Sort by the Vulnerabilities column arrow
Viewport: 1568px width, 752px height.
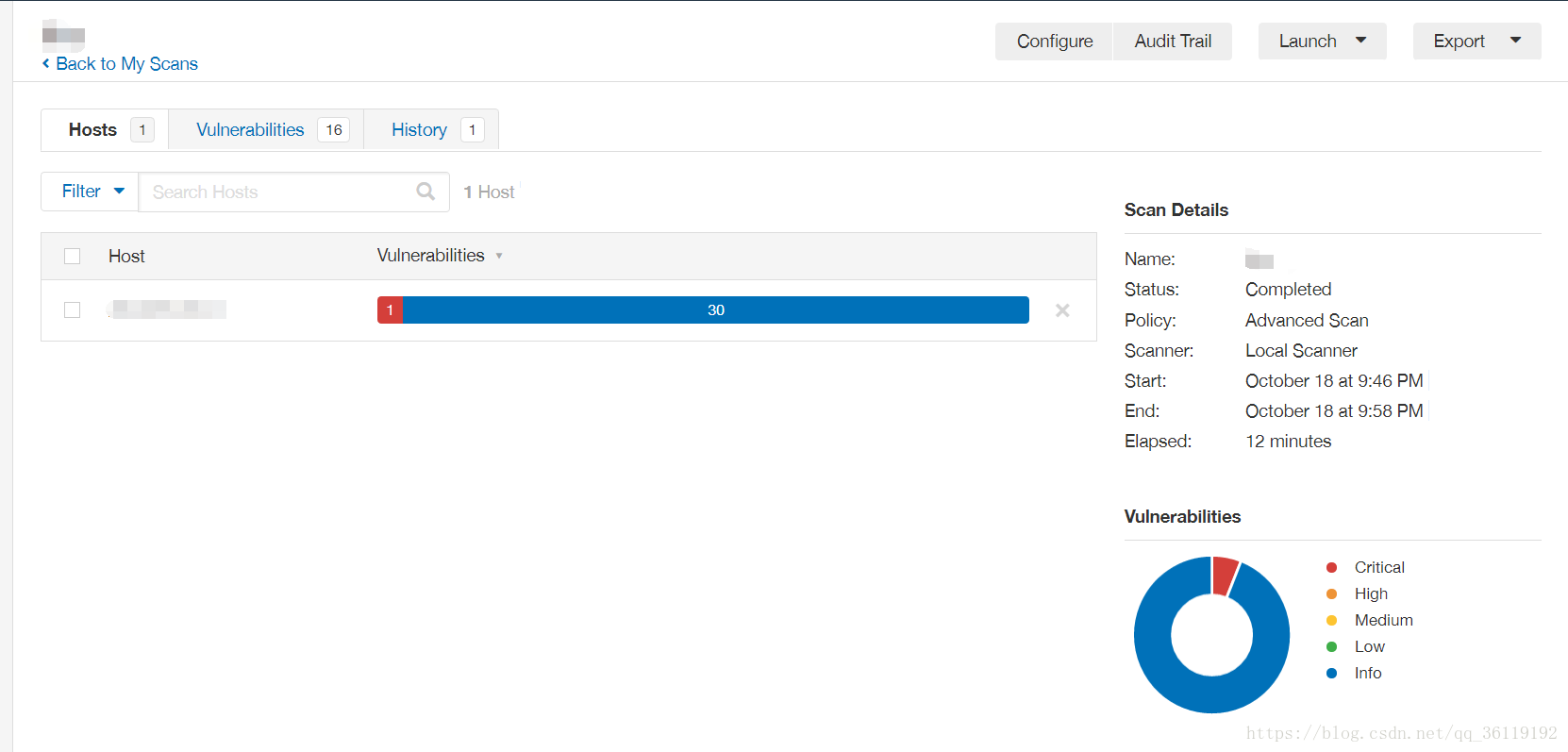499,256
